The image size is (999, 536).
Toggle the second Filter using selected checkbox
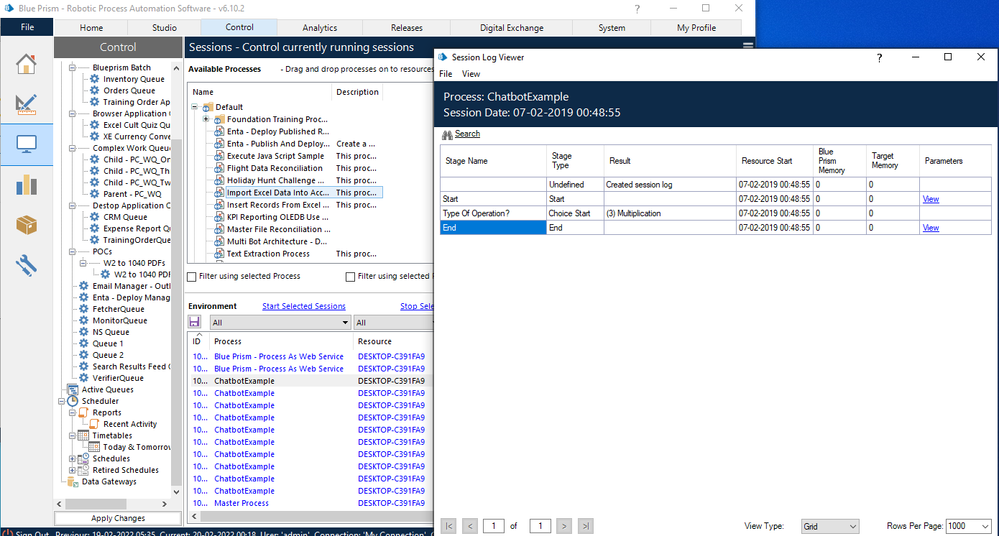[350, 277]
